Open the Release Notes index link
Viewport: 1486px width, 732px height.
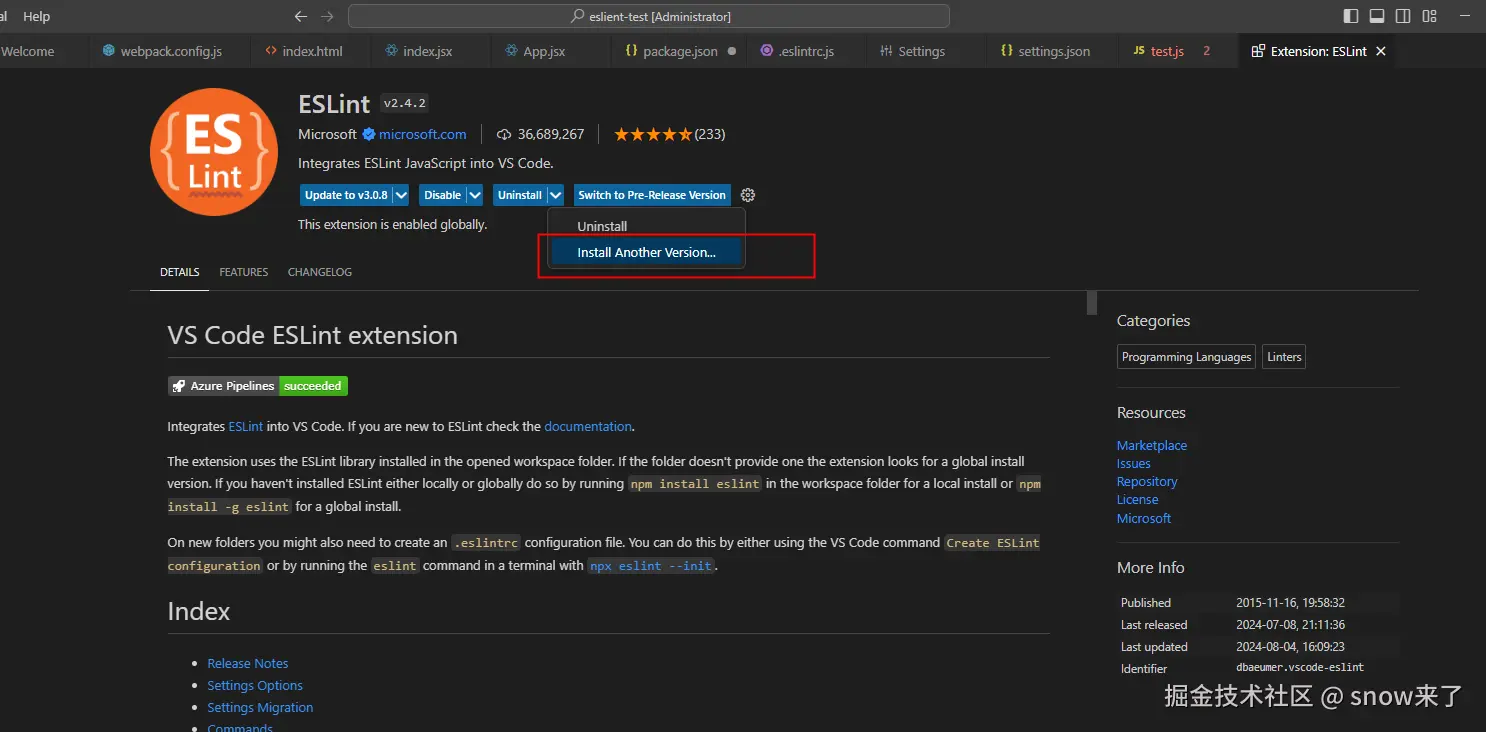click(x=248, y=664)
